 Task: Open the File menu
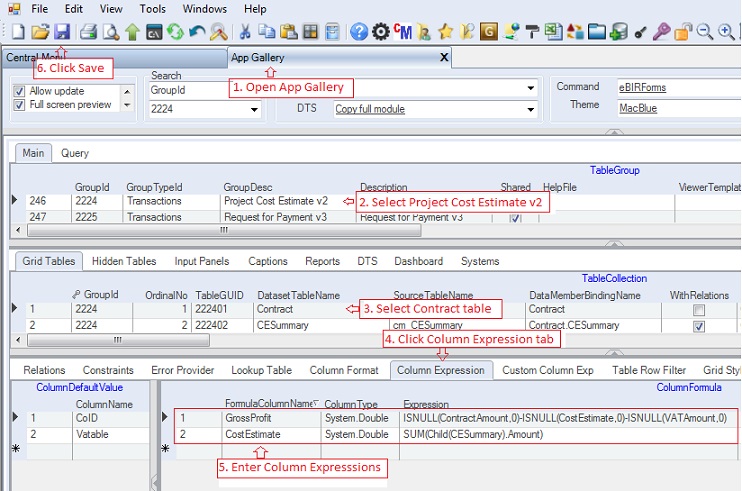click(x=39, y=9)
